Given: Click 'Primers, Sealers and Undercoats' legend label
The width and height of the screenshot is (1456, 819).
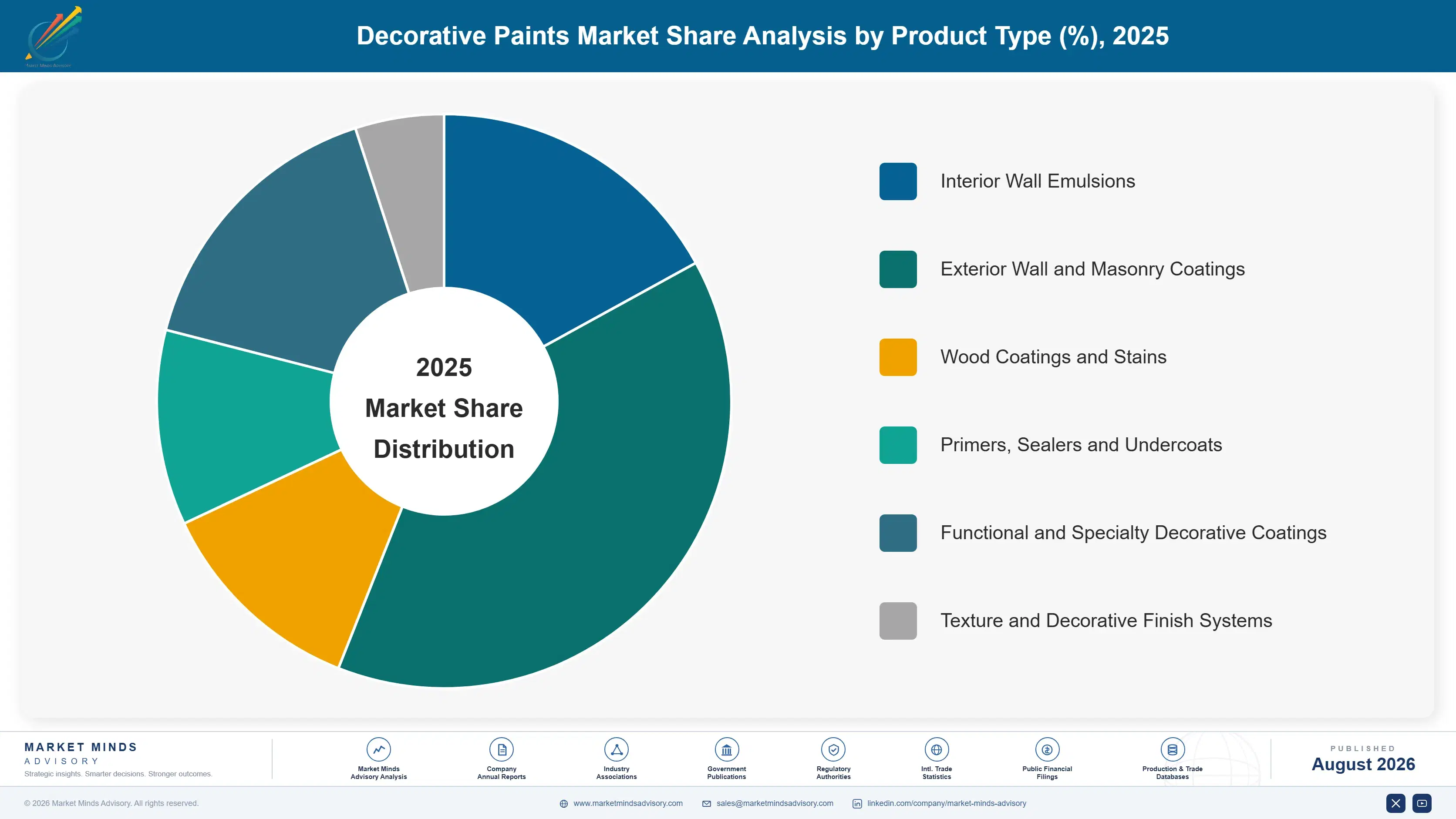Looking at the screenshot, I should click(1081, 445).
